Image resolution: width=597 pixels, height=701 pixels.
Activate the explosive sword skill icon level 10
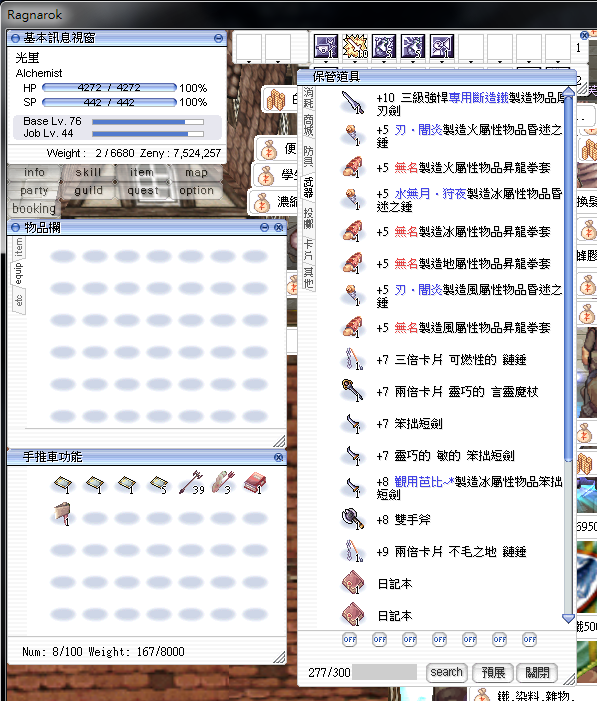click(355, 46)
